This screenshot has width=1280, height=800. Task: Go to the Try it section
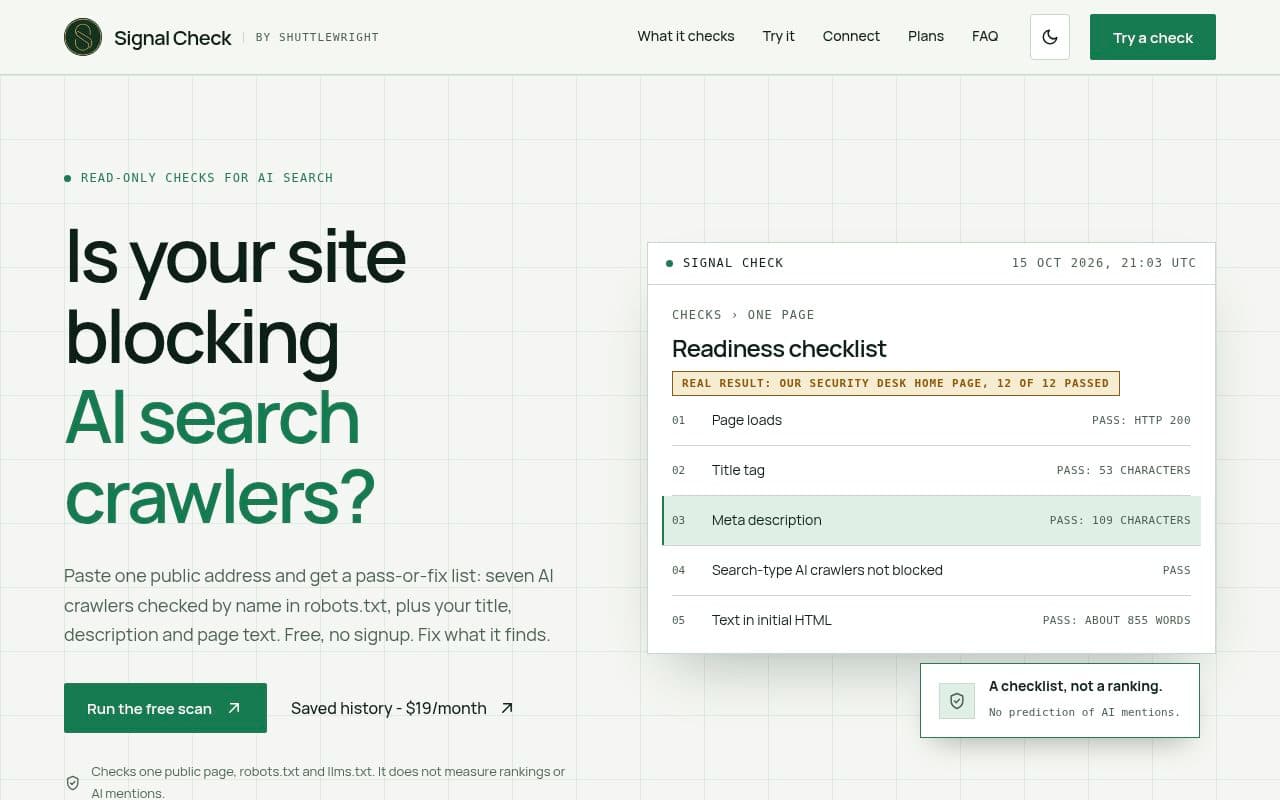coord(779,36)
